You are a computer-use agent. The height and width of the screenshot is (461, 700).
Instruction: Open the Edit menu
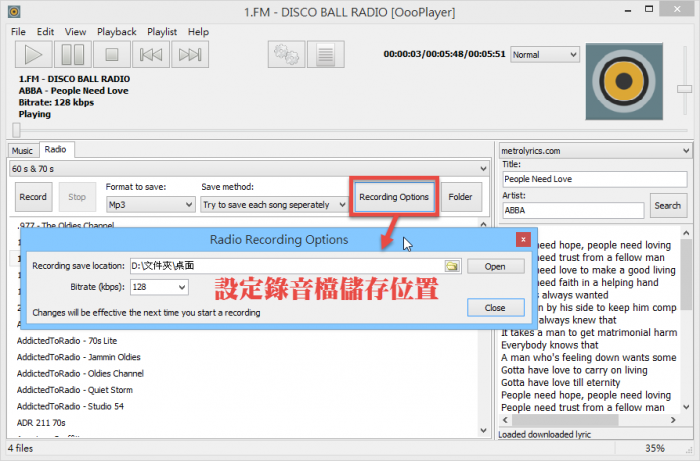tap(45, 32)
